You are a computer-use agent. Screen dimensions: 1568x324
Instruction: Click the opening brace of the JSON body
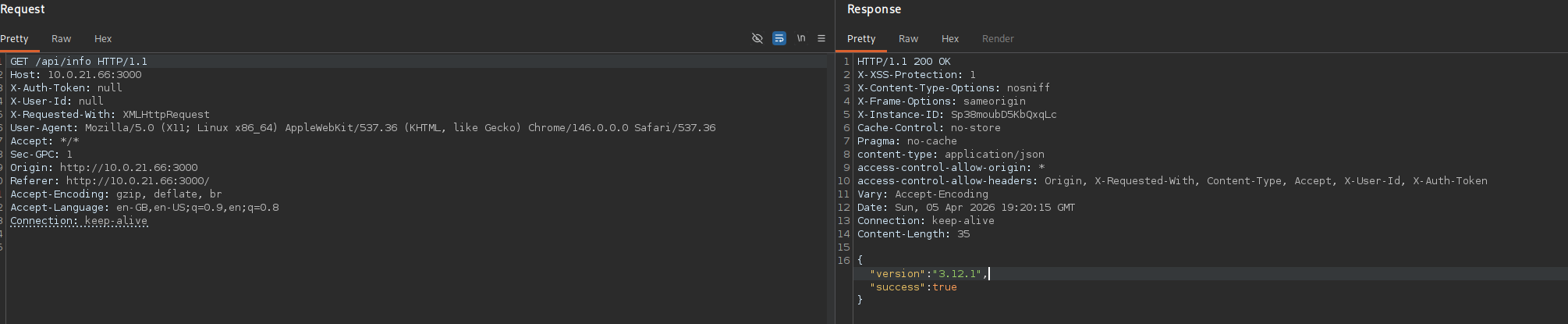pos(860,260)
